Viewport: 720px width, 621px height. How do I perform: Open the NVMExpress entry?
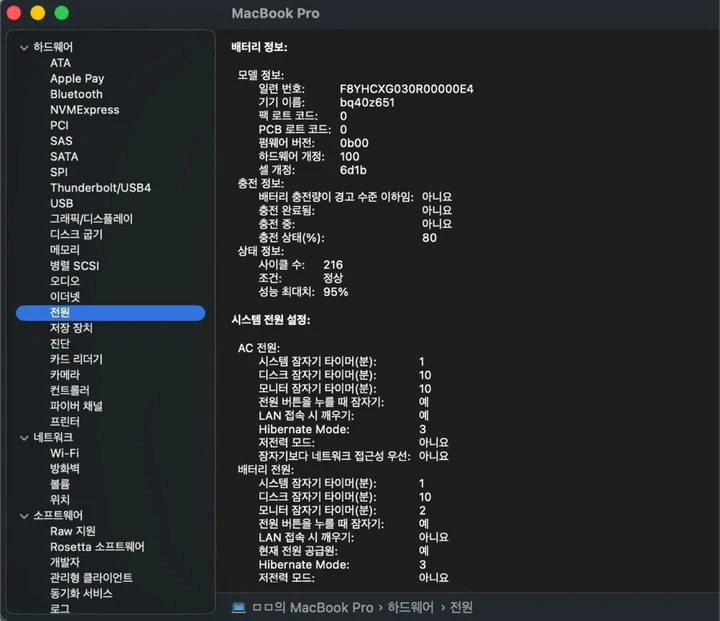click(84, 110)
